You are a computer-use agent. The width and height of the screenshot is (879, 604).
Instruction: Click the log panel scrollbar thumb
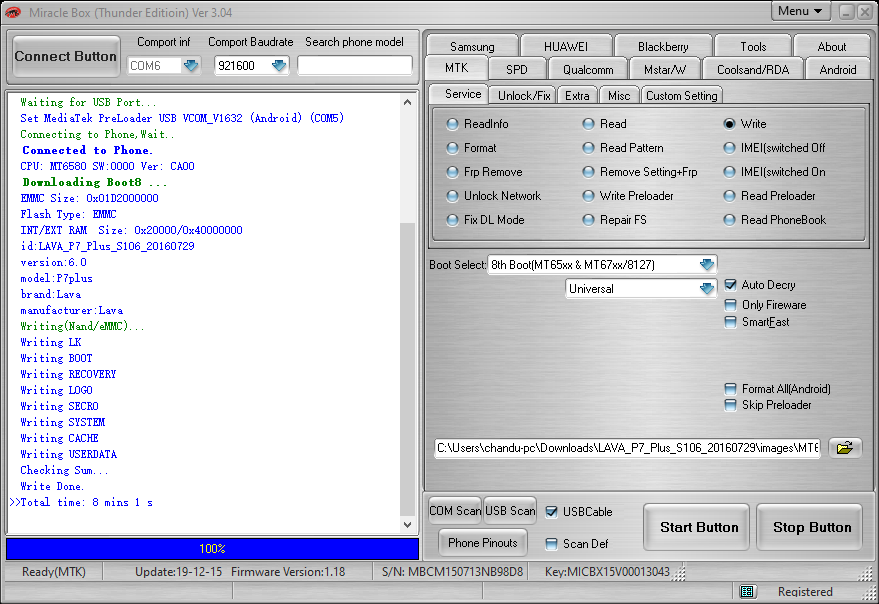click(x=408, y=369)
